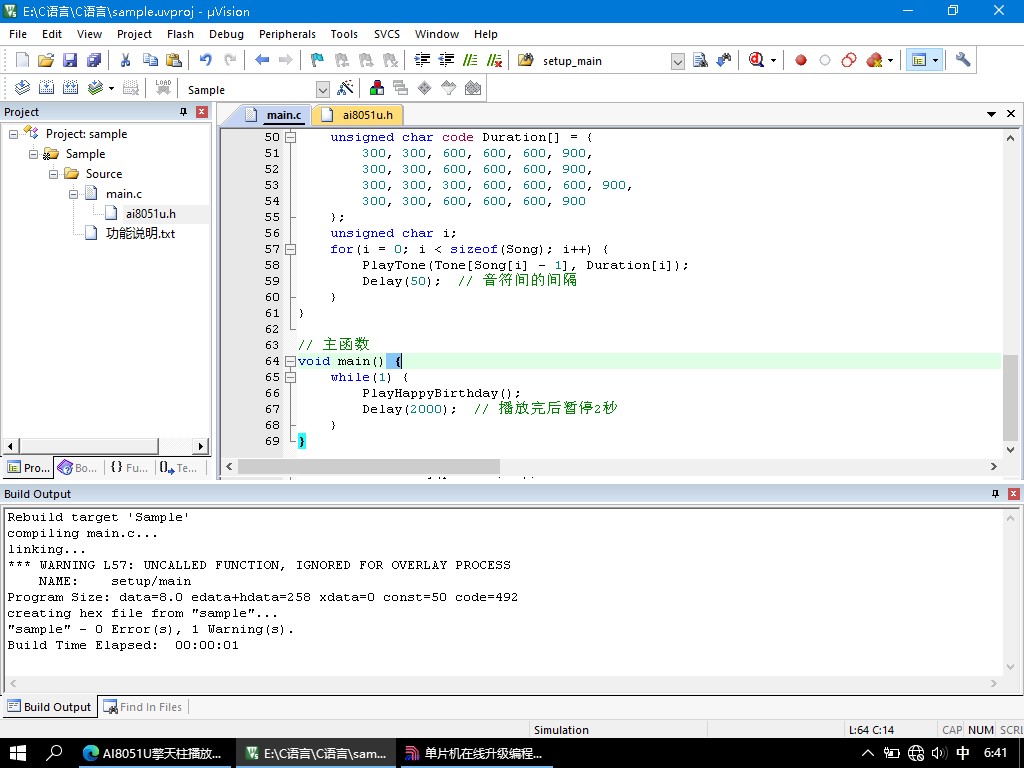Screen dimensions: 1024x768
Task: Toggle the project window view button
Action: [920, 60]
